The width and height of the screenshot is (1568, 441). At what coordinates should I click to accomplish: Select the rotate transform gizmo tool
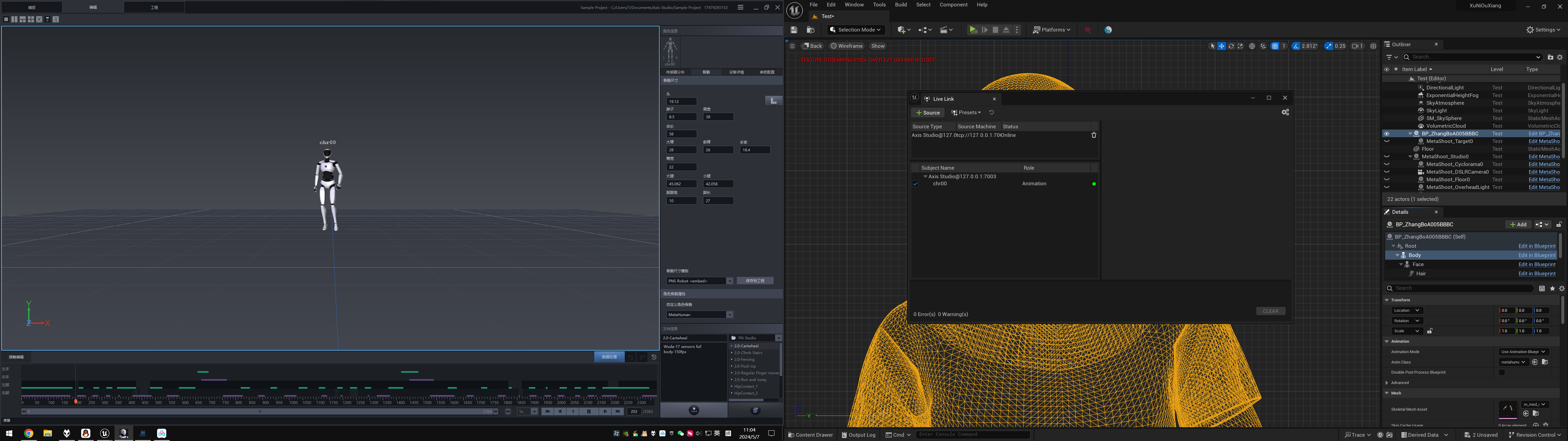point(1231,46)
